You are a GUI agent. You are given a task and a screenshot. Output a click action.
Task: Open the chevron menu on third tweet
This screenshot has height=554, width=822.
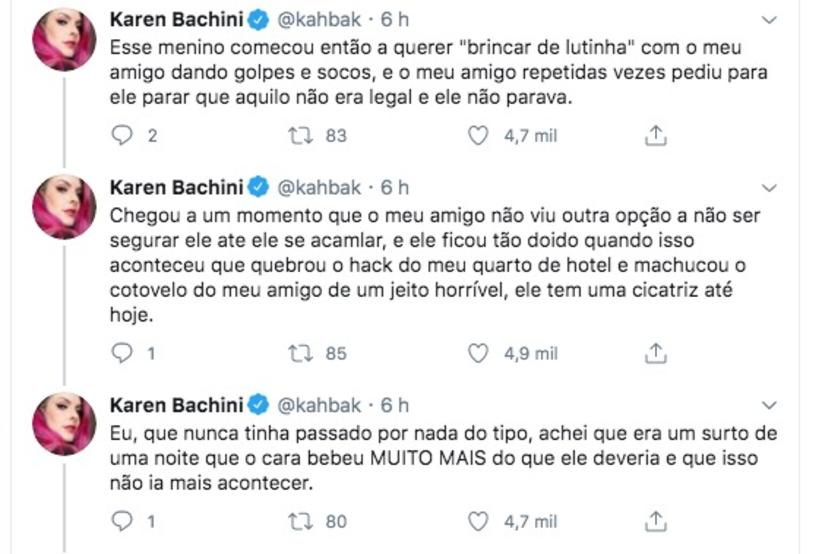point(769,405)
